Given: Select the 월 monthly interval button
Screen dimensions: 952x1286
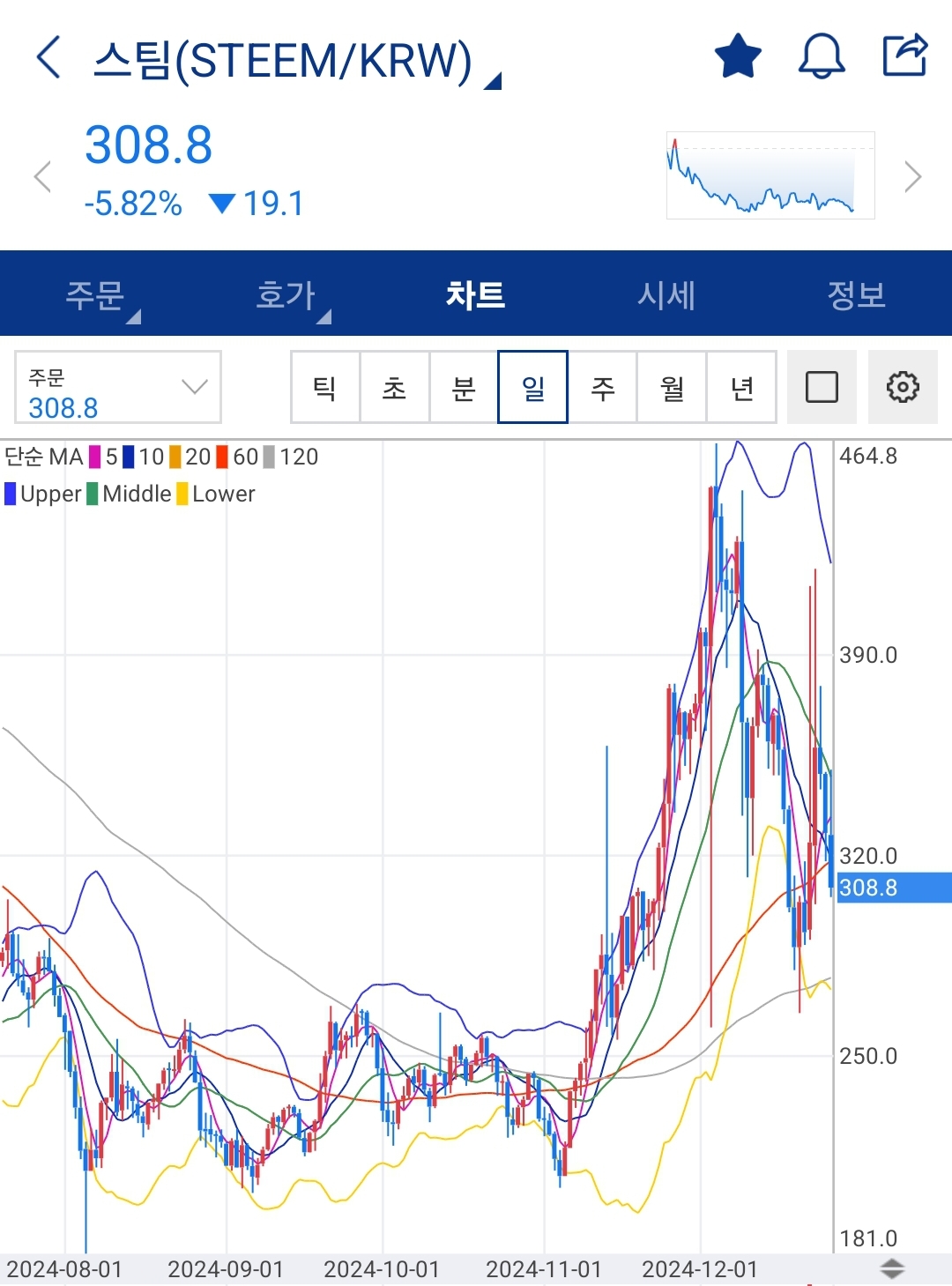Looking at the screenshot, I should pos(672,387).
